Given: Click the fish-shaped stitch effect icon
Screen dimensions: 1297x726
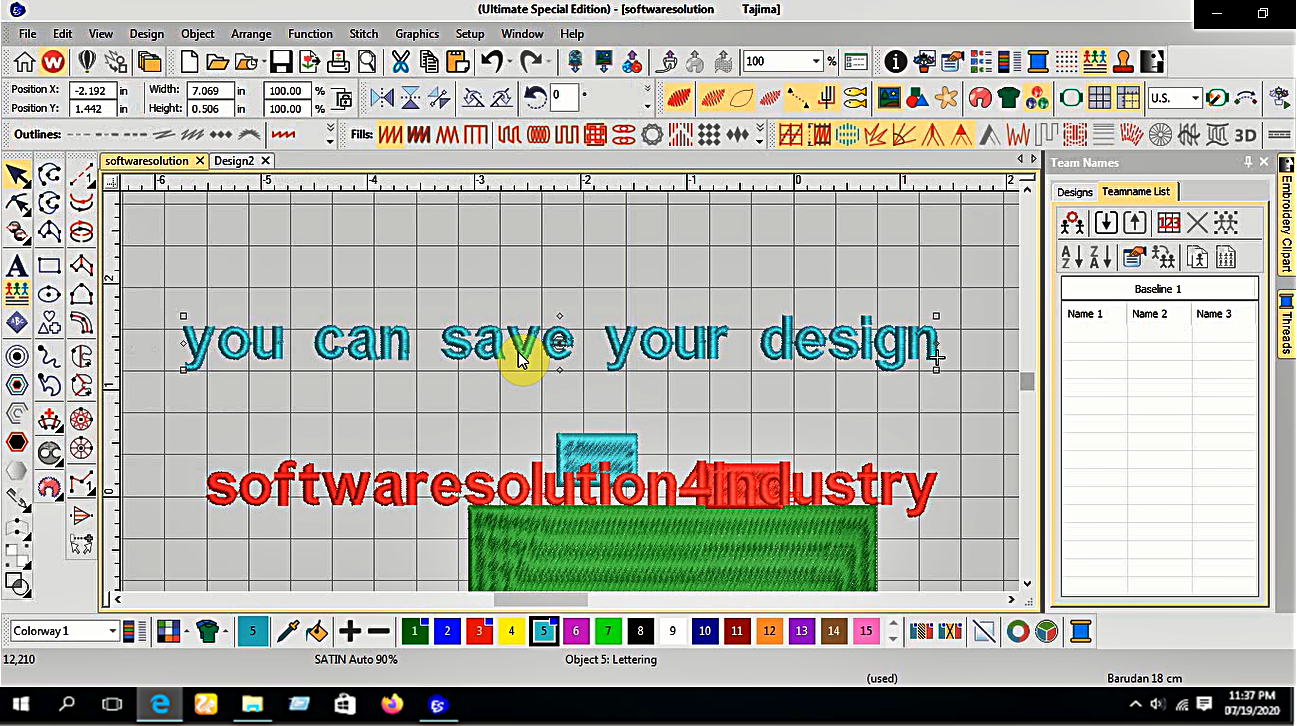Looking at the screenshot, I should pos(857,97).
